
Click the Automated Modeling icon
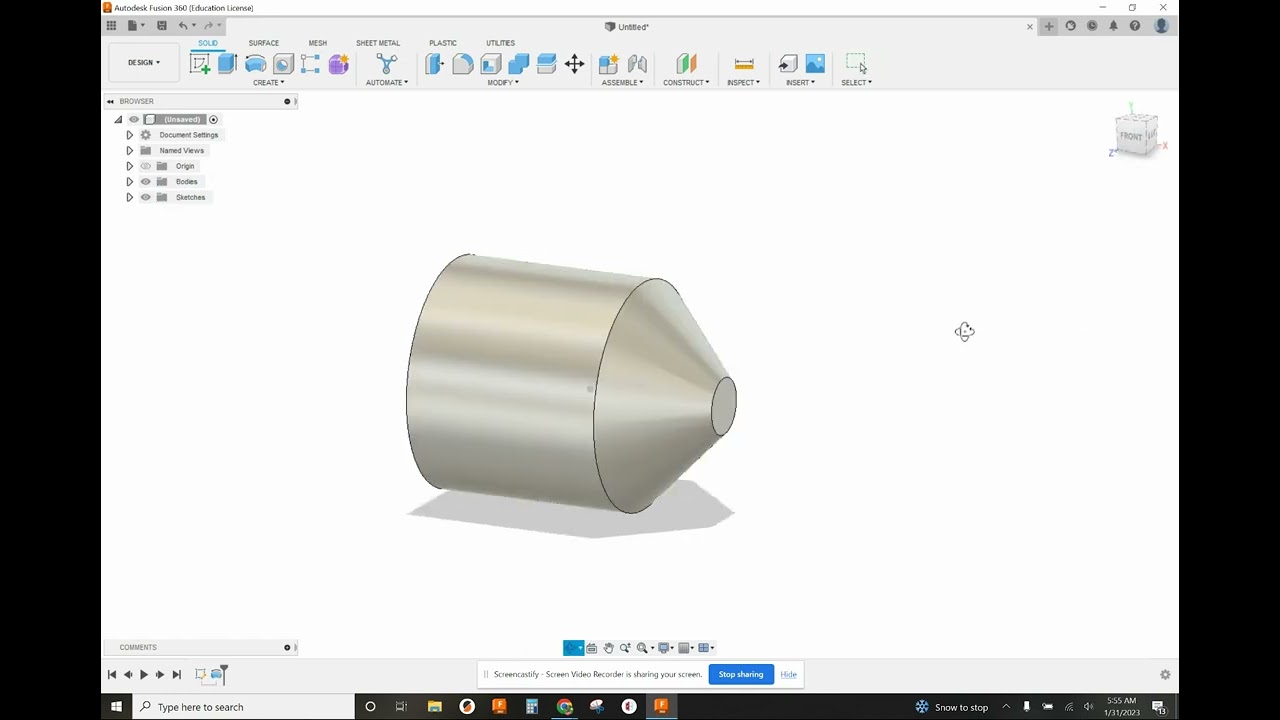point(387,64)
